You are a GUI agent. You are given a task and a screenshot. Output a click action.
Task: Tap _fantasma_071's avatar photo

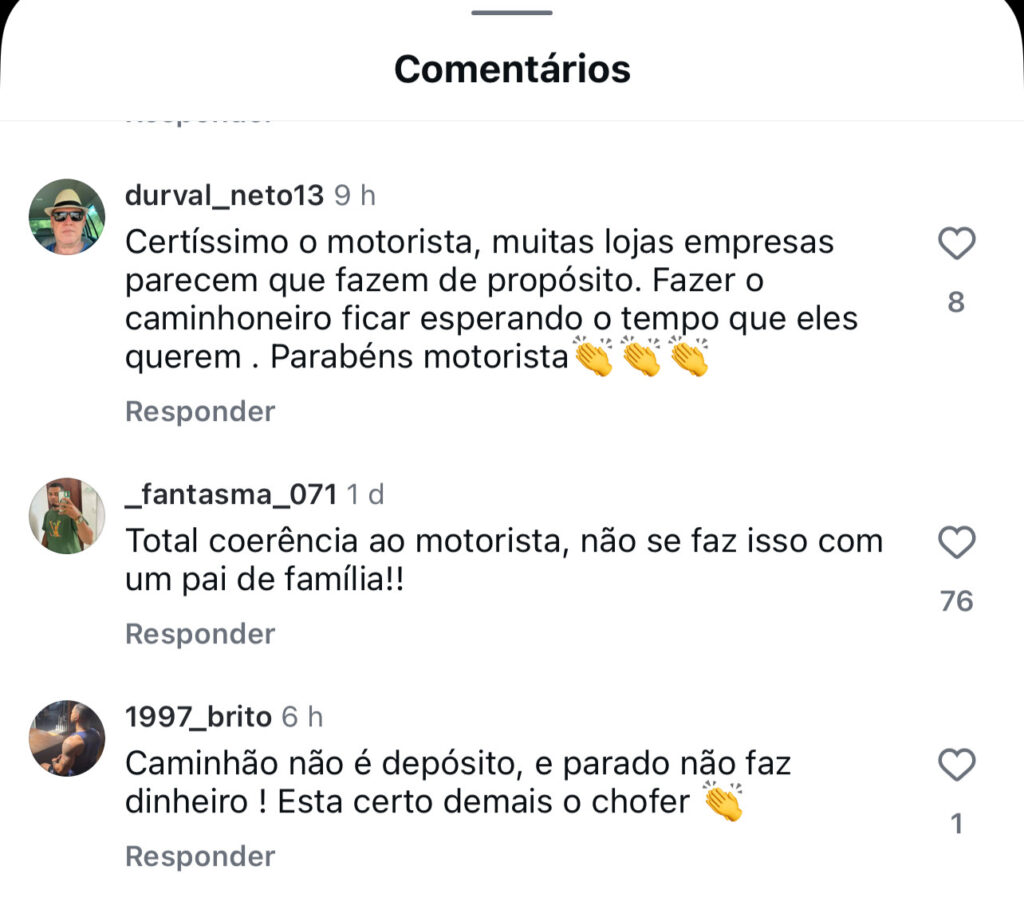pos(67,515)
